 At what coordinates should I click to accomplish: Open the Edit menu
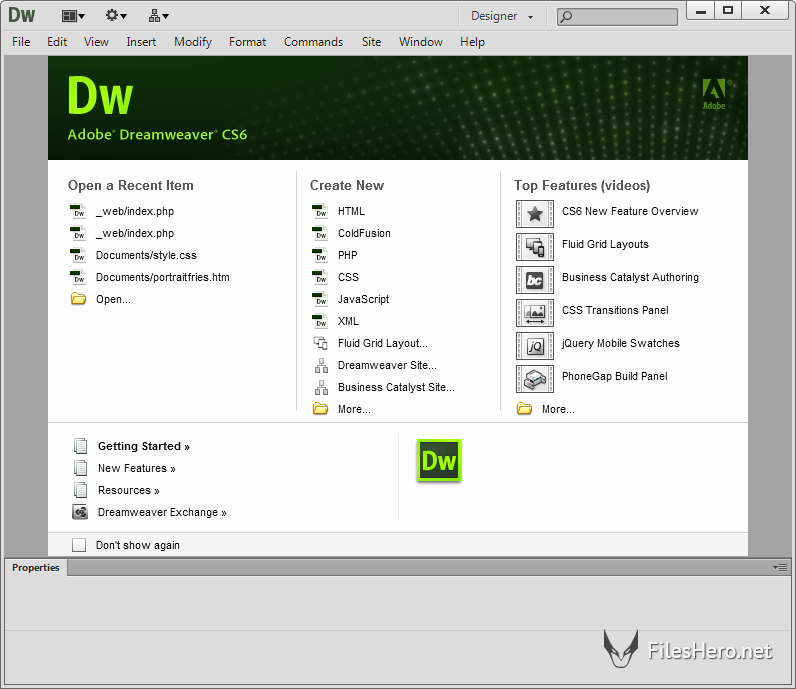tap(57, 42)
